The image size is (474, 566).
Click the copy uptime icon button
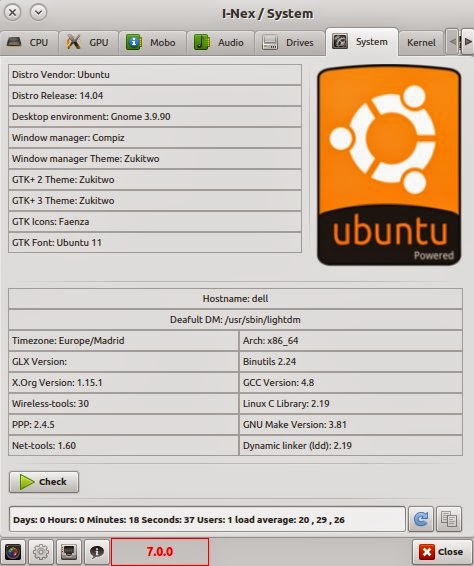point(449,519)
